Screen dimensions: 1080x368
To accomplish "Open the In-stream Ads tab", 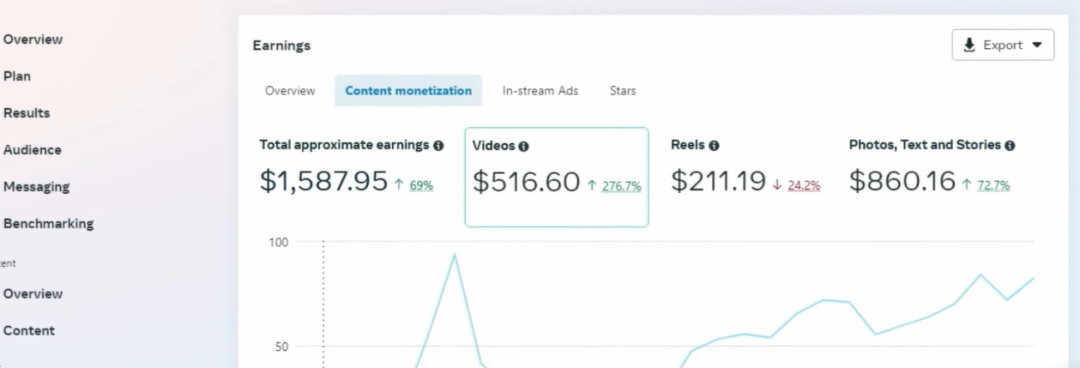I will 540,90.
